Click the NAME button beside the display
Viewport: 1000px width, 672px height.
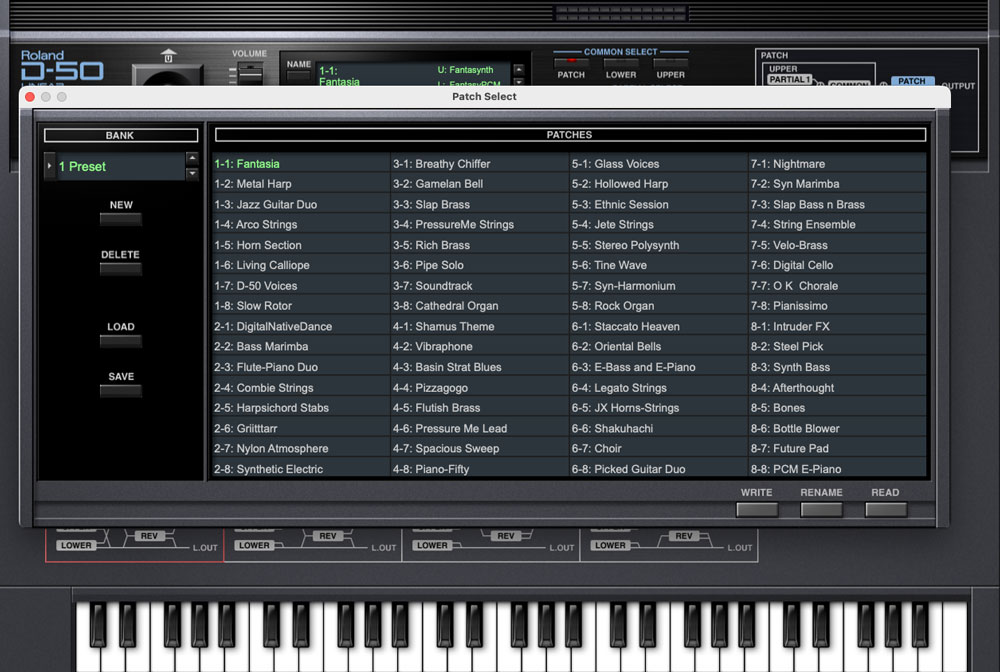tap(298, 77)
